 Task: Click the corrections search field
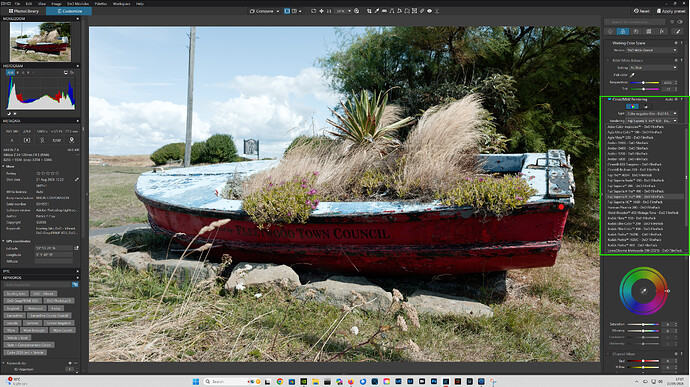coord(635,22)
